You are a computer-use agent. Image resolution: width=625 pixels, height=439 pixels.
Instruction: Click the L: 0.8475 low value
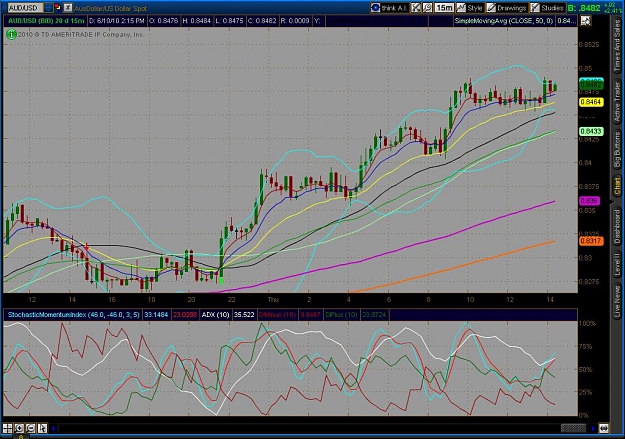click(229, 21)
